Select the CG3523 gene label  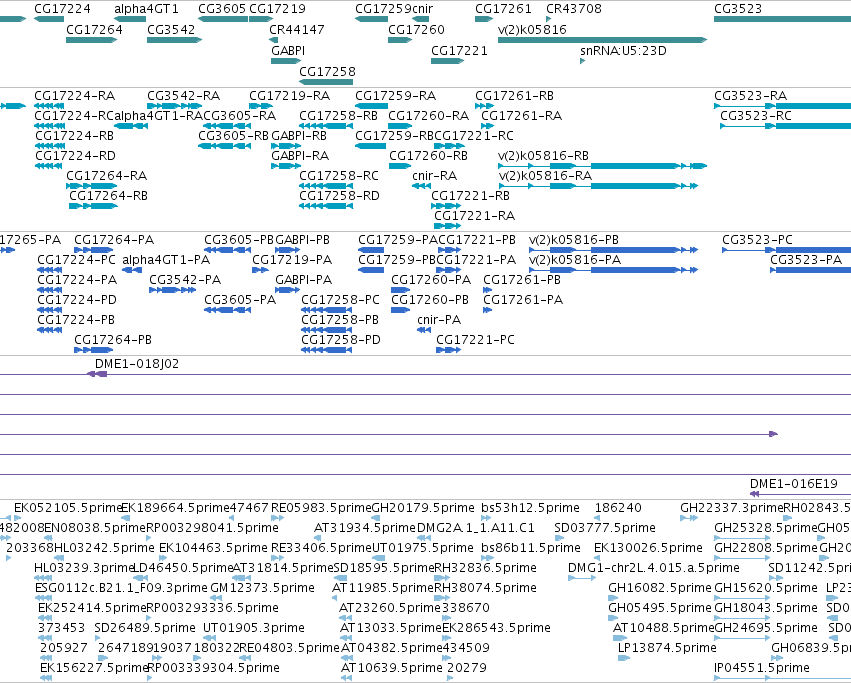pos(738,9)
